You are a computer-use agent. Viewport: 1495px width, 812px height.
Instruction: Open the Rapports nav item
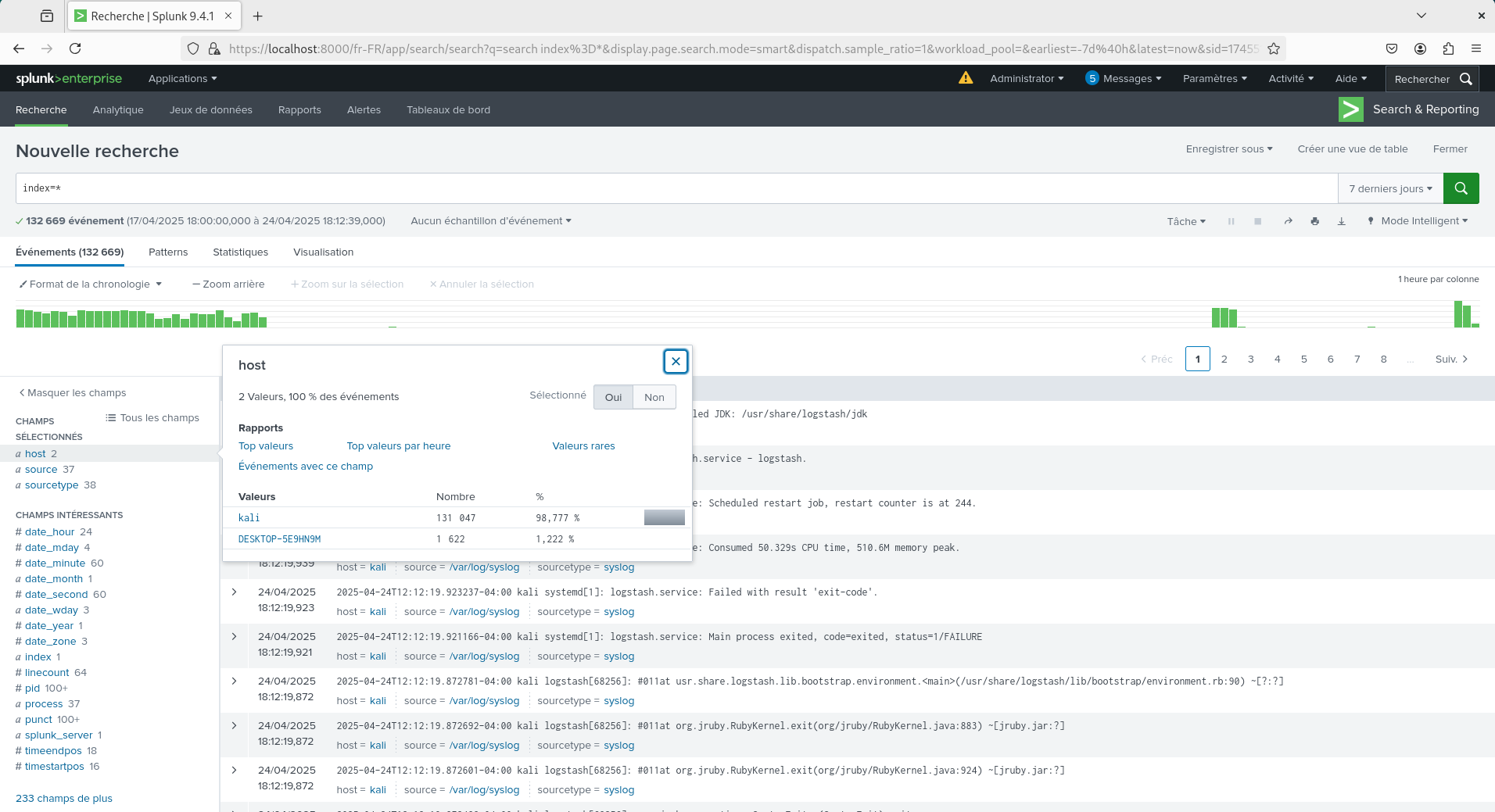[299, 110]
